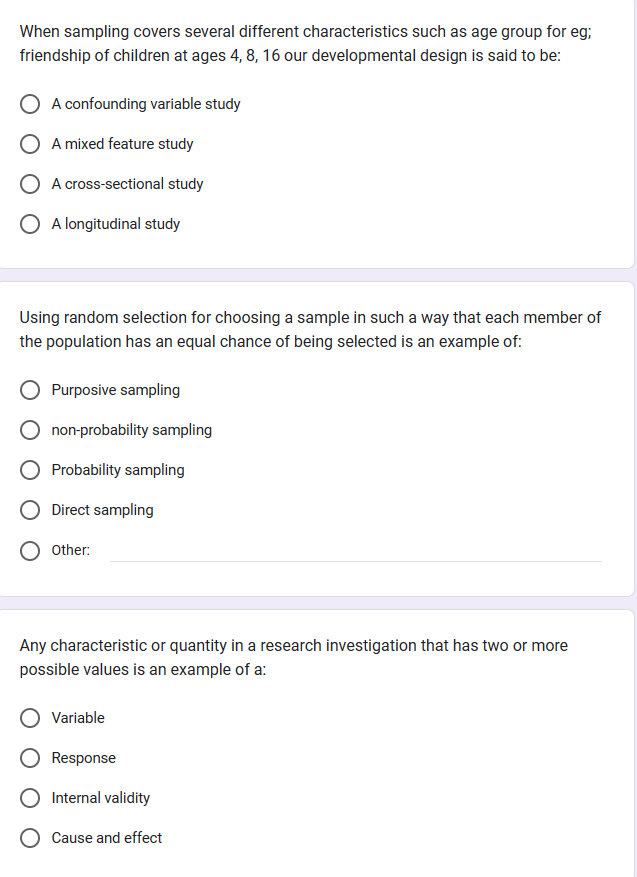Image resolution: width=637 pixels, height=877 pixels.
Task: Choose "Direct sampling" answer
Action: click(31, 510)
